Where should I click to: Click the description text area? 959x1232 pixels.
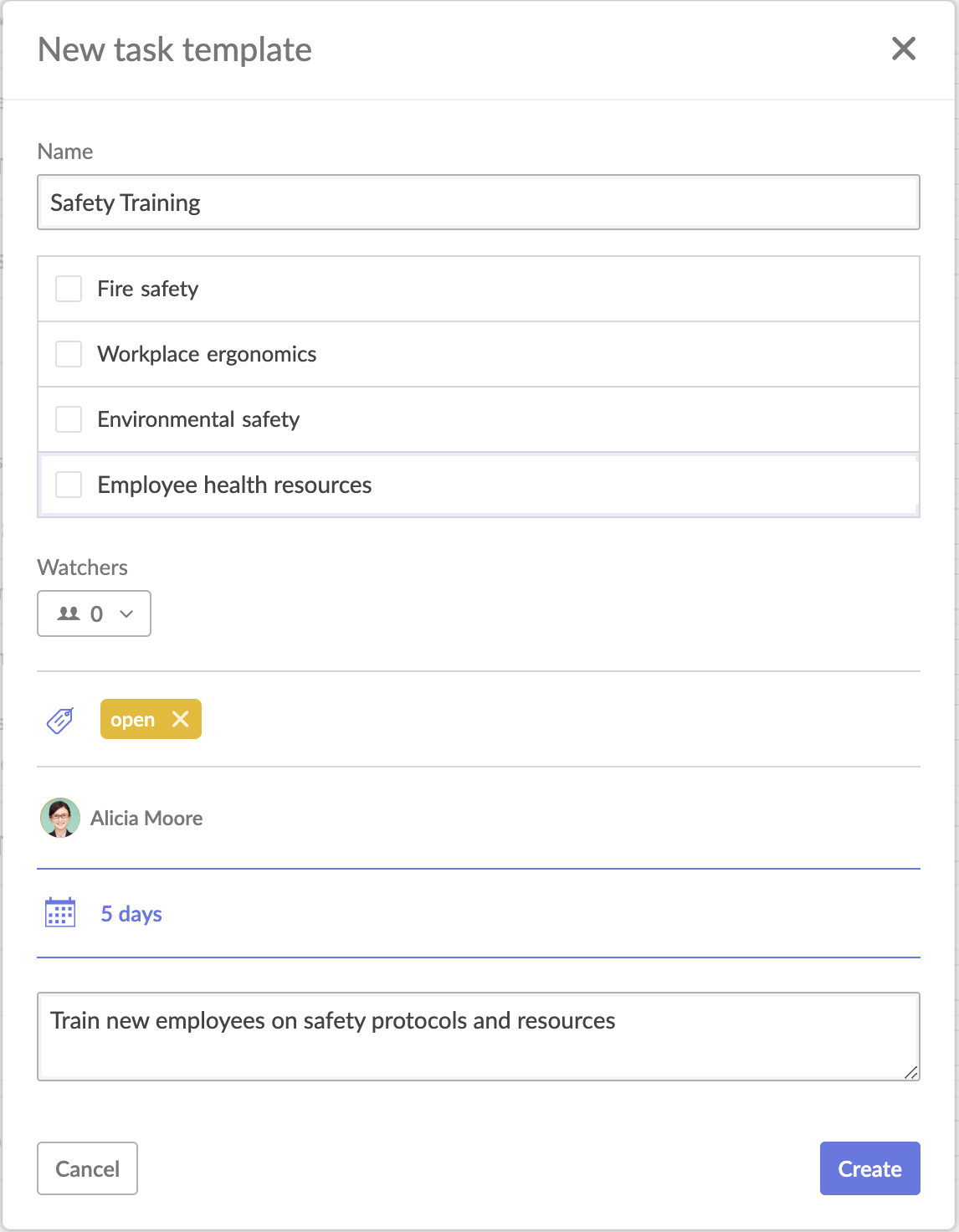pos(479,1036)
